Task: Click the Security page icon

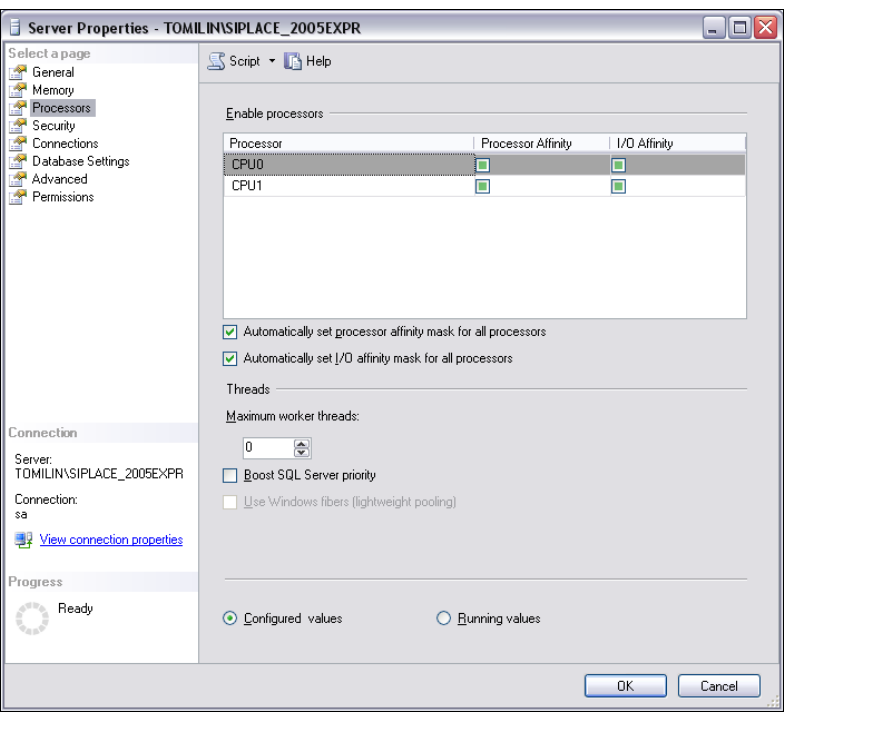Action: (18, 125)
